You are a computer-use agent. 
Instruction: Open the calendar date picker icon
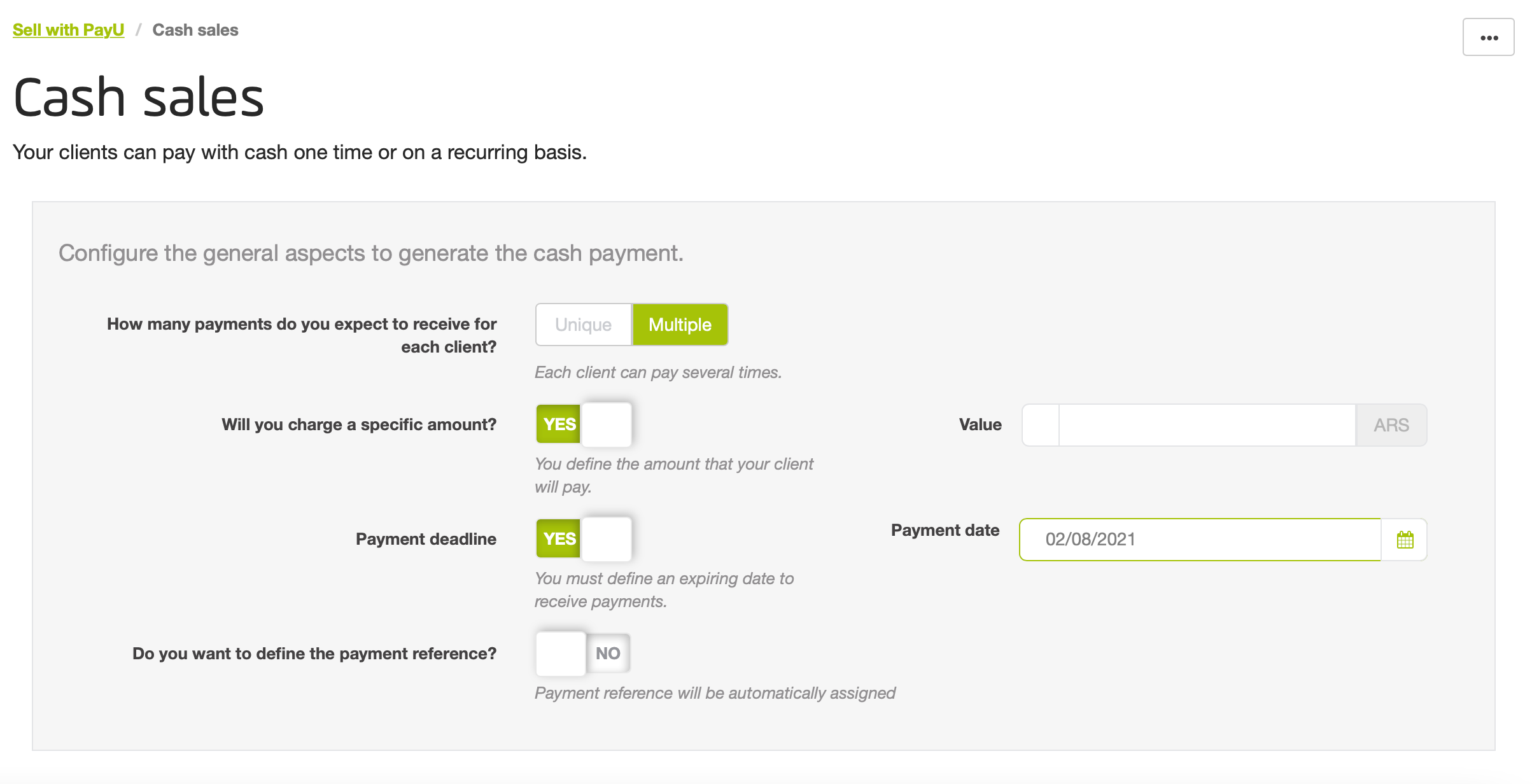(1404, 540)
